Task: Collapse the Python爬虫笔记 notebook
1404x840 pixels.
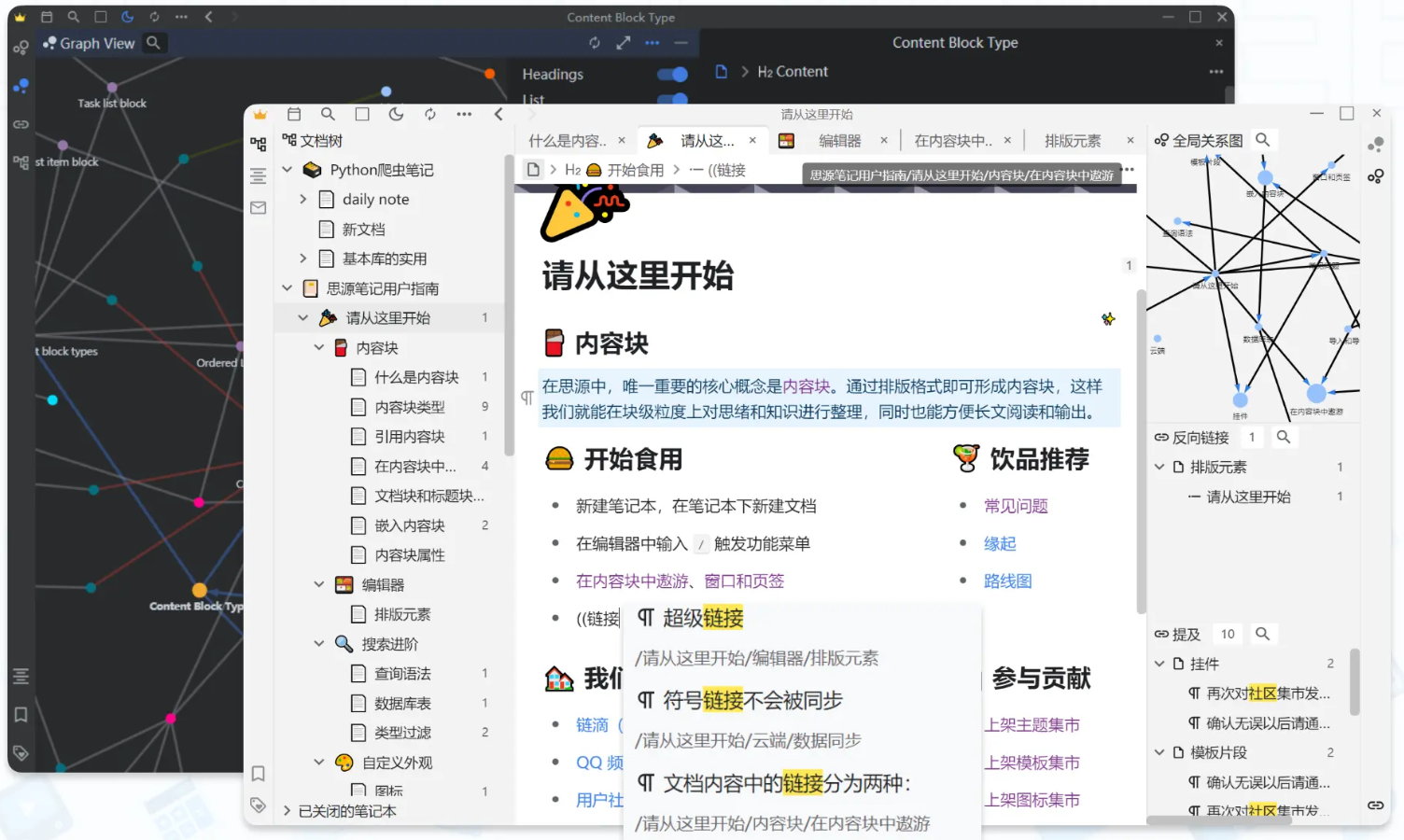Action: pyautogui.click(x=288, y=170)
